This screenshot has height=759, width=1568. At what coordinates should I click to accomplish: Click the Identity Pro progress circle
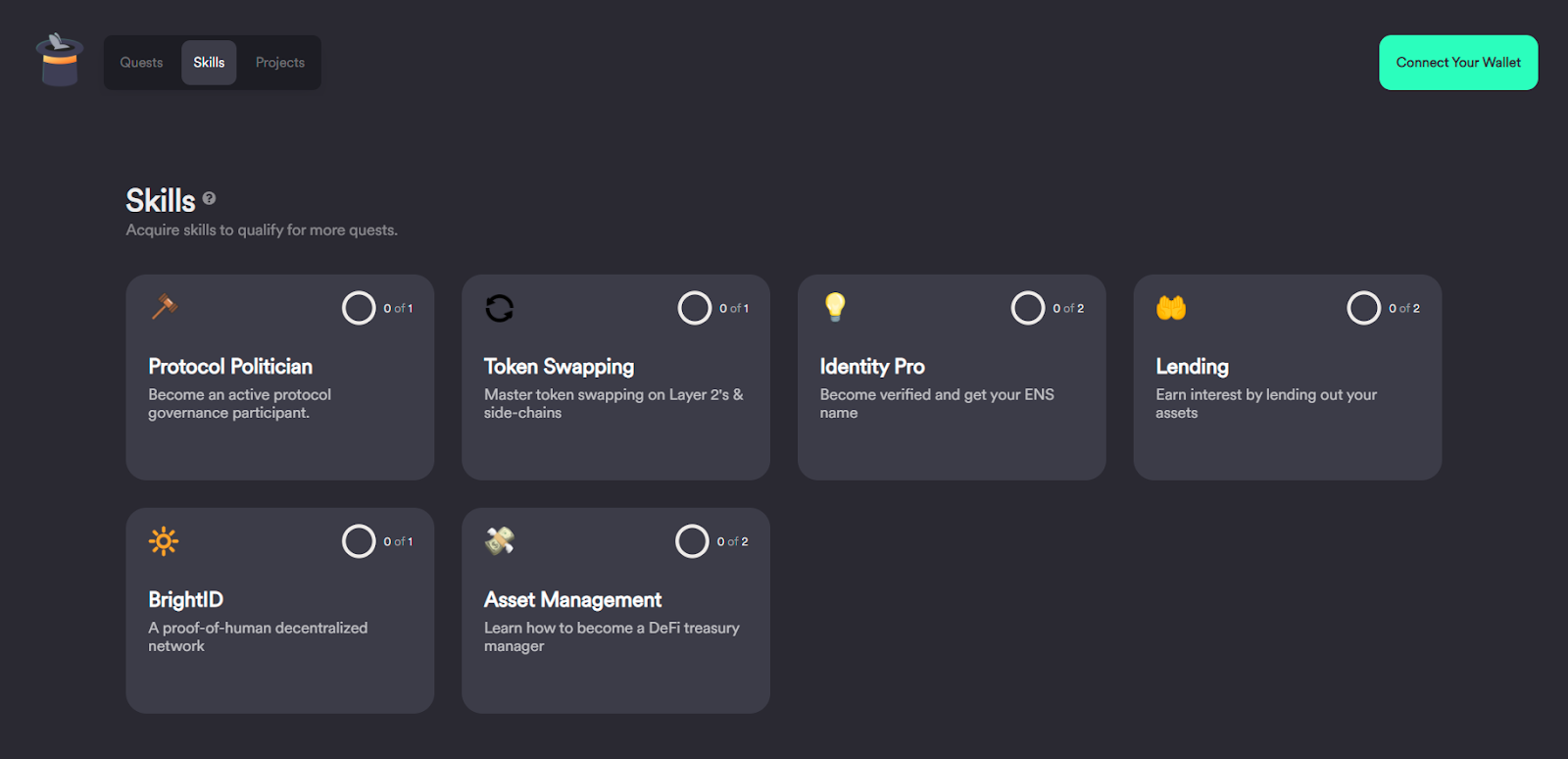click(x=1028, y=308)
